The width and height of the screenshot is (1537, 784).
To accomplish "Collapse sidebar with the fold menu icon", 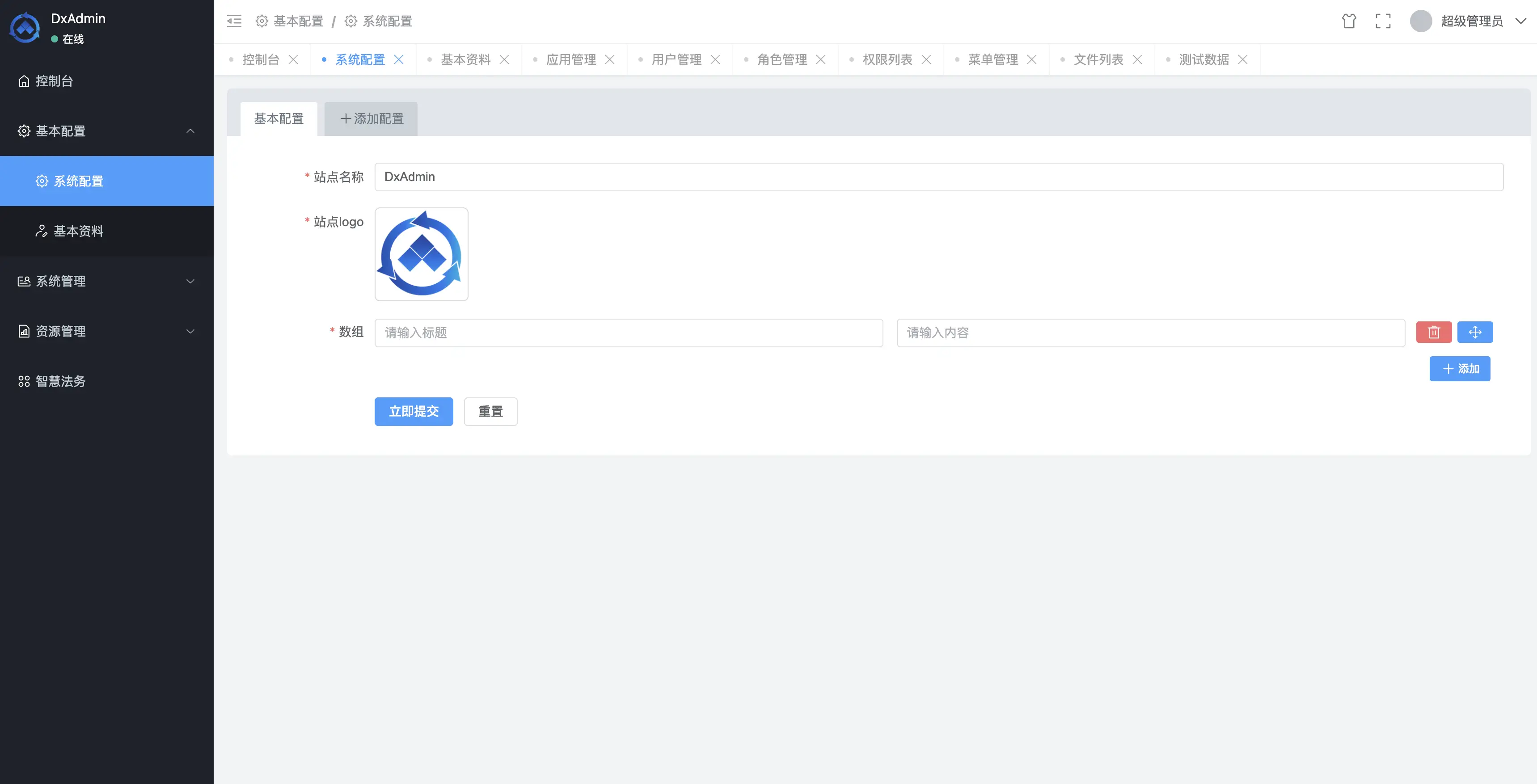I will (234, 21).
